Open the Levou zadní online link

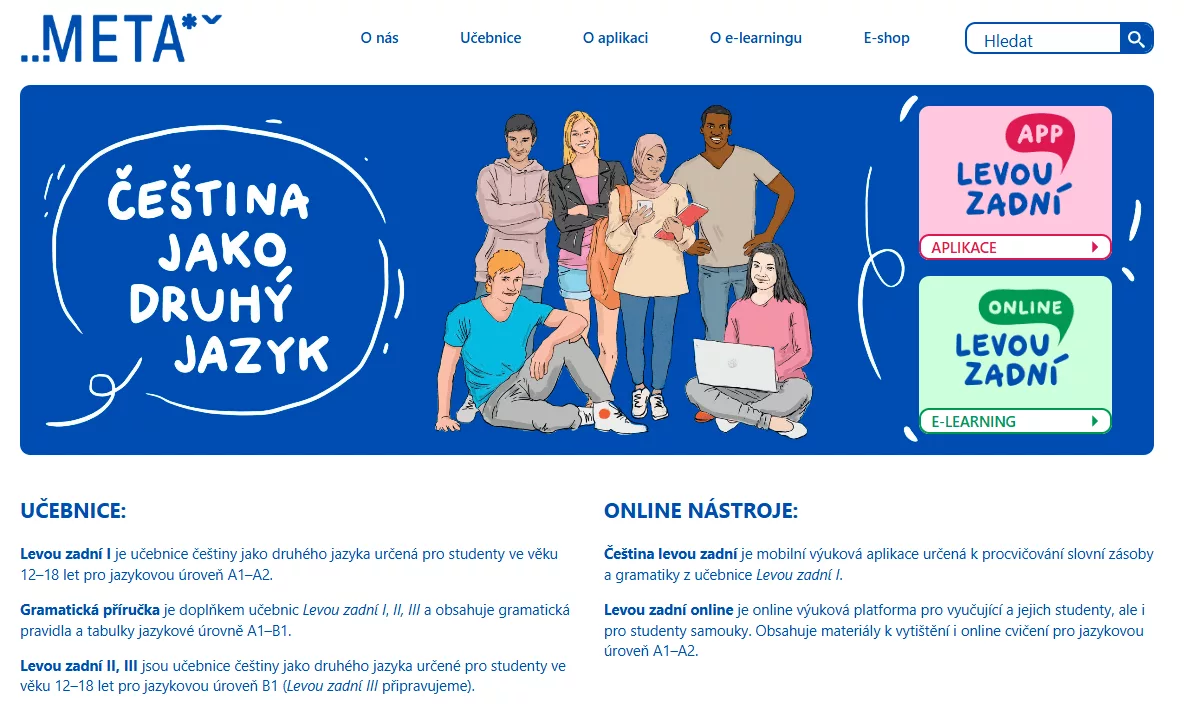tap(669, 610)
